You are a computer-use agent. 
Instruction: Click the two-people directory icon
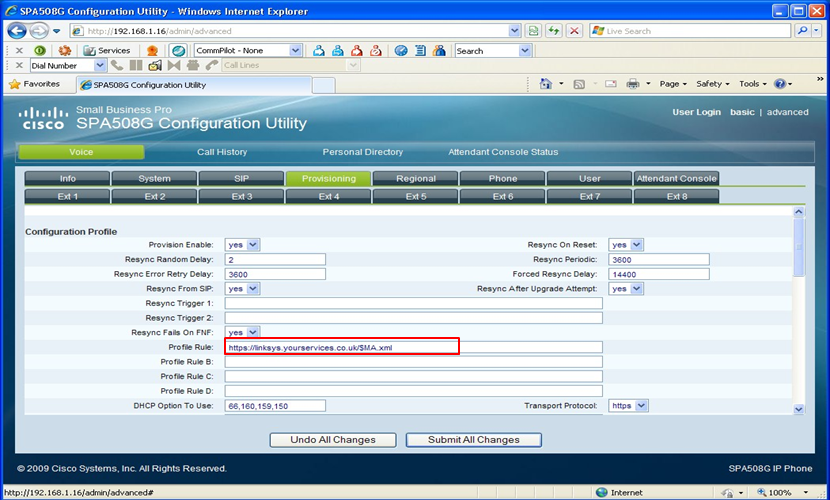point(439,51)
